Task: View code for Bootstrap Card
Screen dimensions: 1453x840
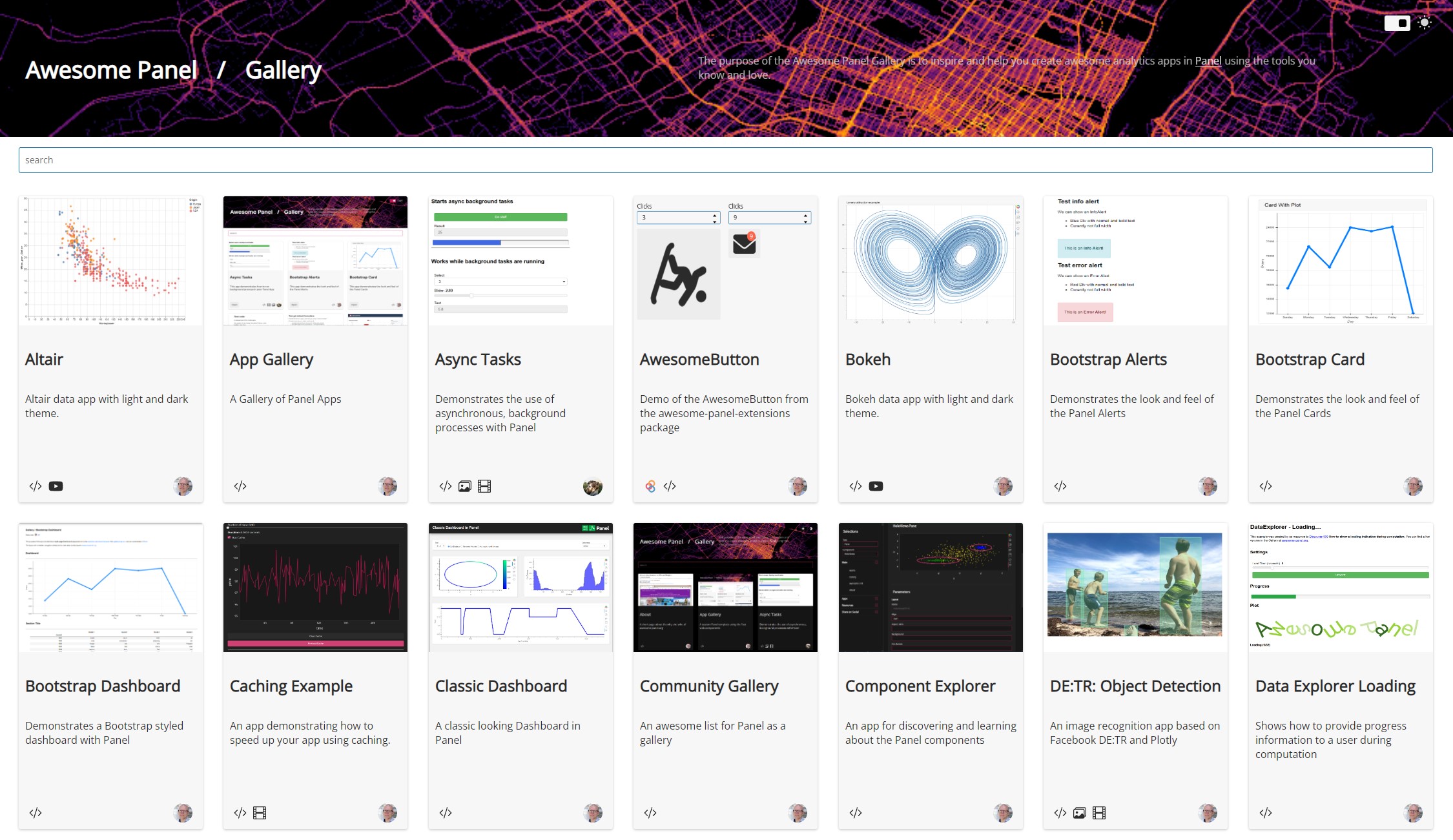Action: [x=1265, y=486]
